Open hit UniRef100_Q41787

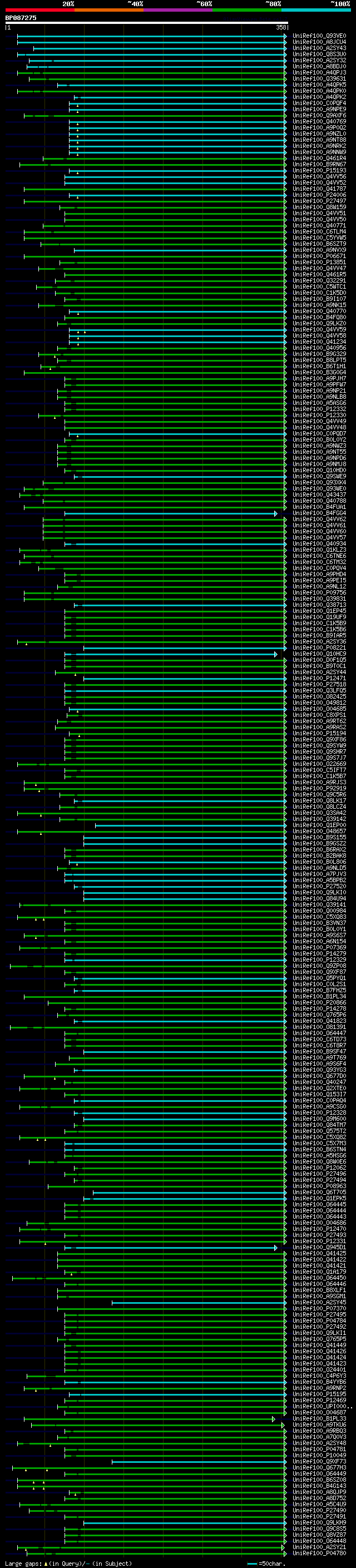[319, 189]
